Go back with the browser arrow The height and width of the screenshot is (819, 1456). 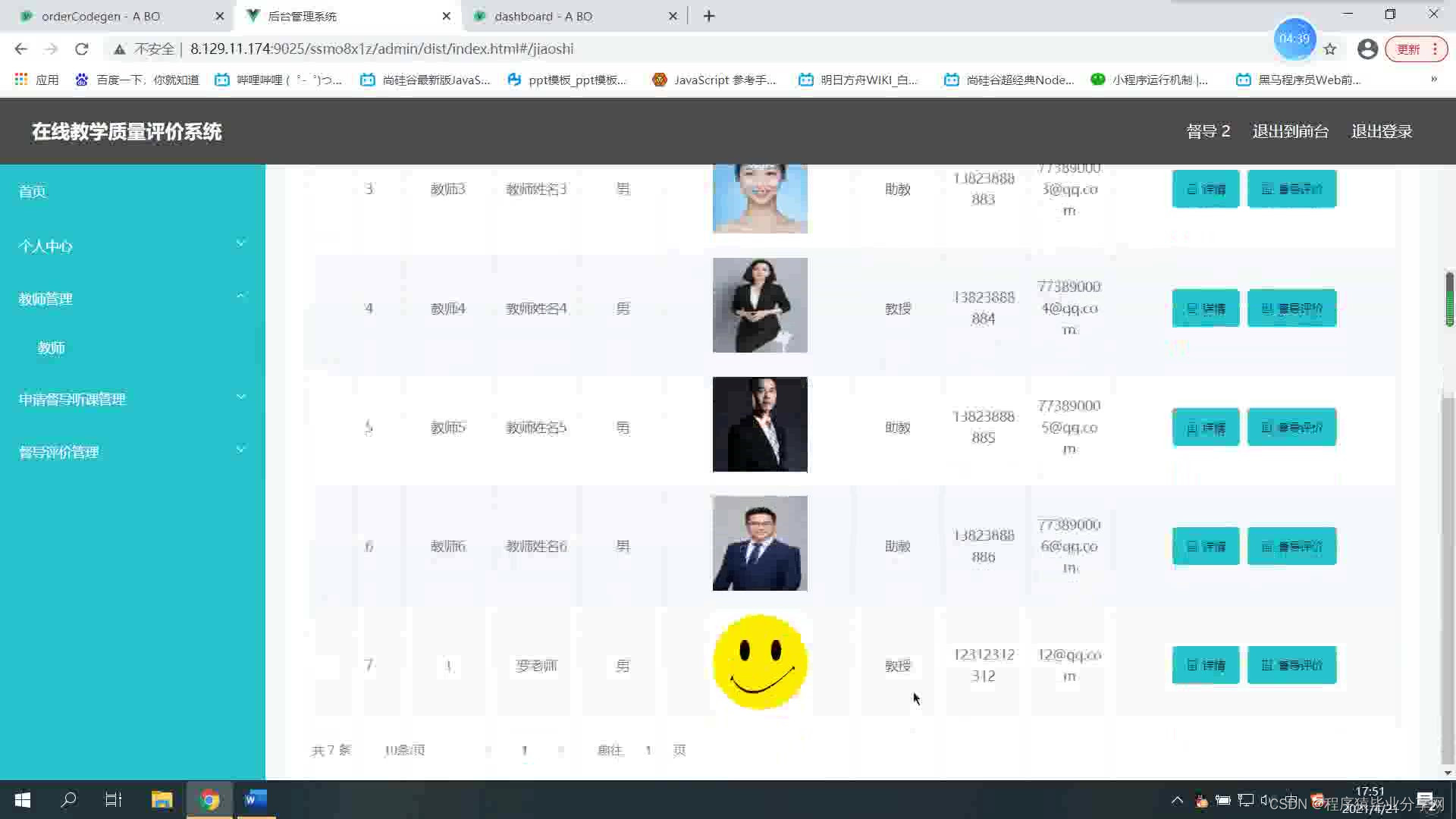point(21,49)
